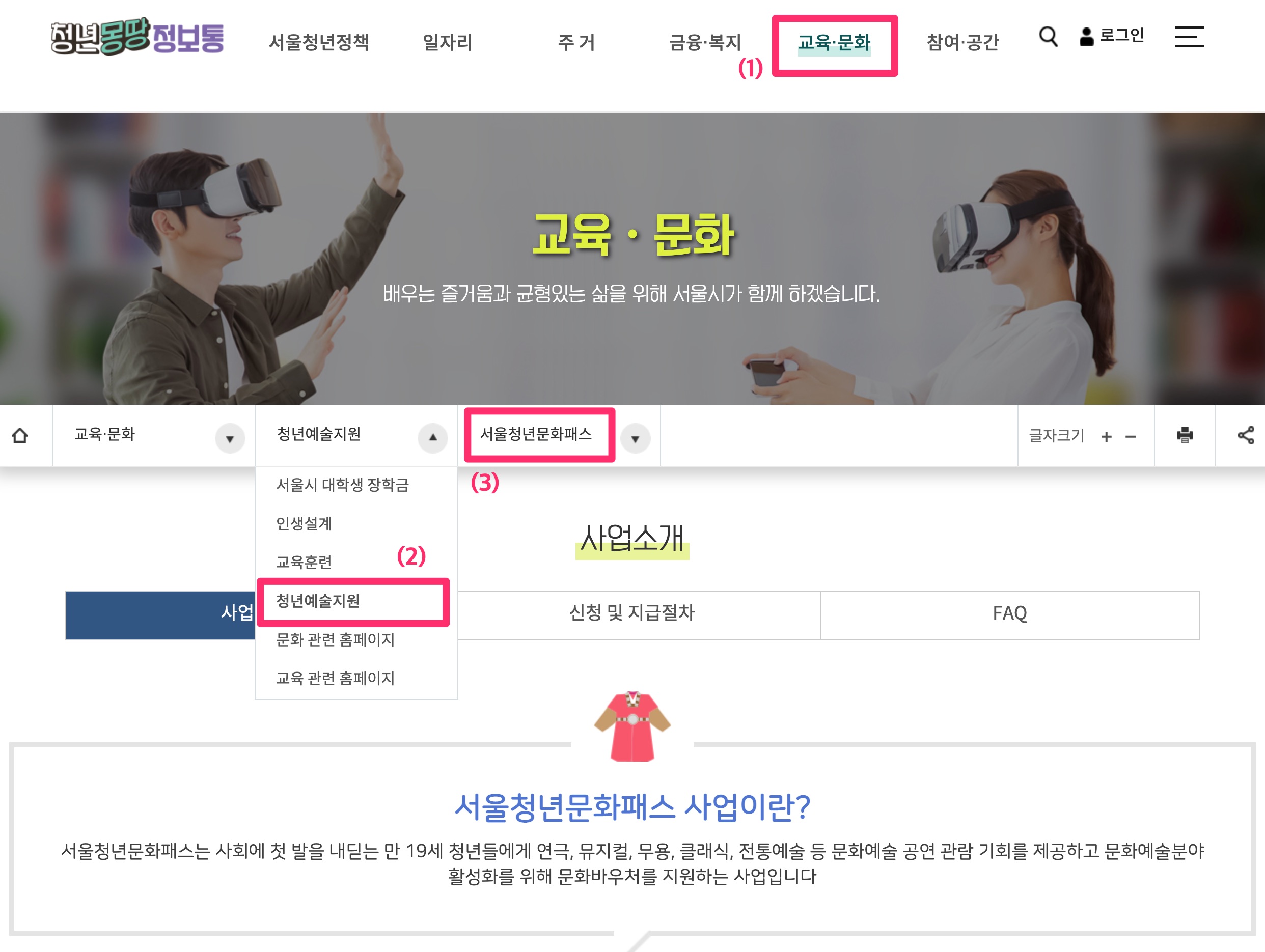Screen dimensions: 1265x952
Task: Open 교육 관련 홈페이지 from the dropdown list
Action: (x=336, y=678)
